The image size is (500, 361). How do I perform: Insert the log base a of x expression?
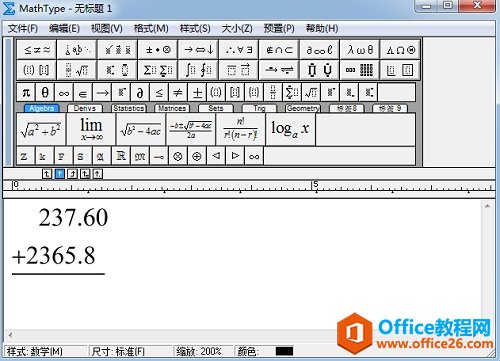coord(290,129)
